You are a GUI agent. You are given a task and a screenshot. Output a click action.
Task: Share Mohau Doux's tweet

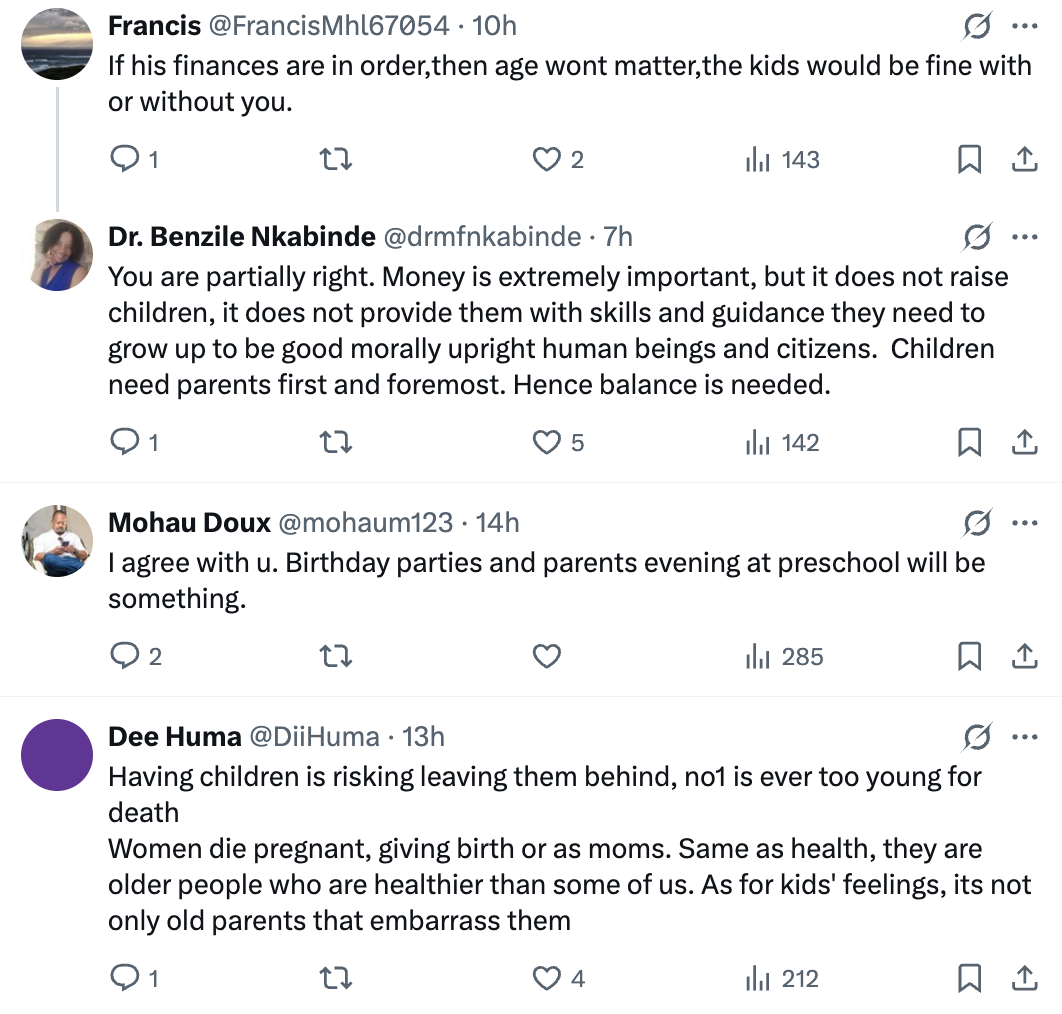[1024, 657]
